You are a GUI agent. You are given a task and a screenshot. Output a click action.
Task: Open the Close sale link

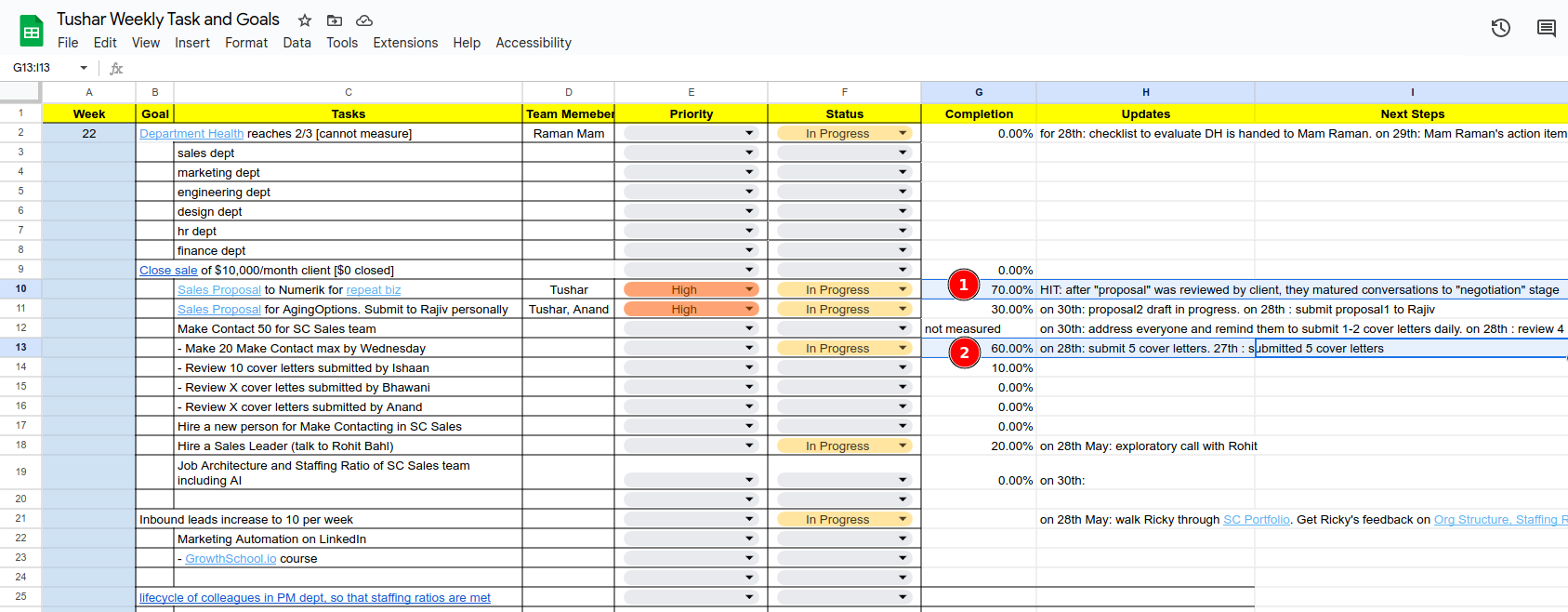(x=168, y=271)
